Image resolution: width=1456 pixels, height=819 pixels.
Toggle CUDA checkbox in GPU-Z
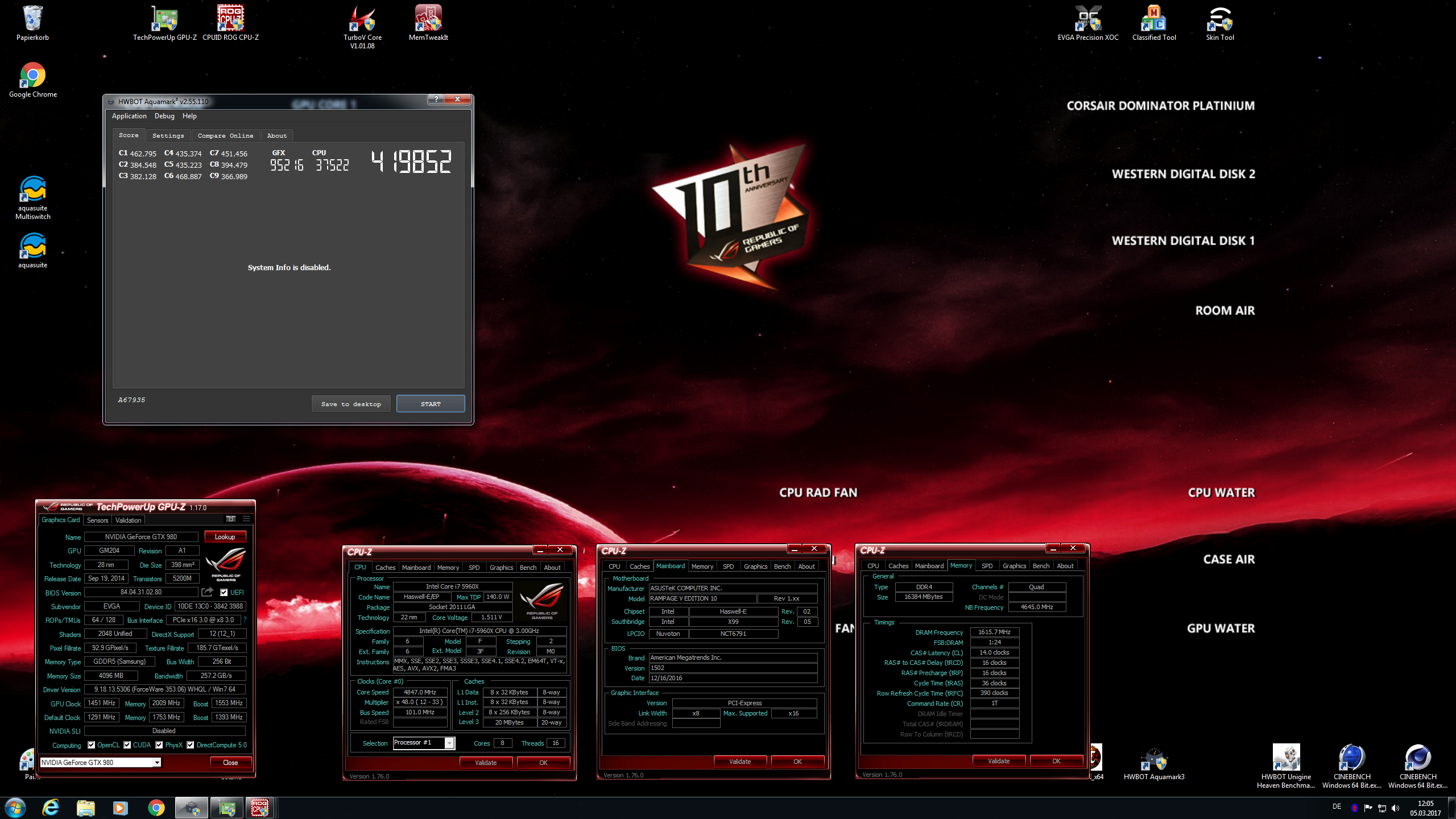click(x=127, y=744)
